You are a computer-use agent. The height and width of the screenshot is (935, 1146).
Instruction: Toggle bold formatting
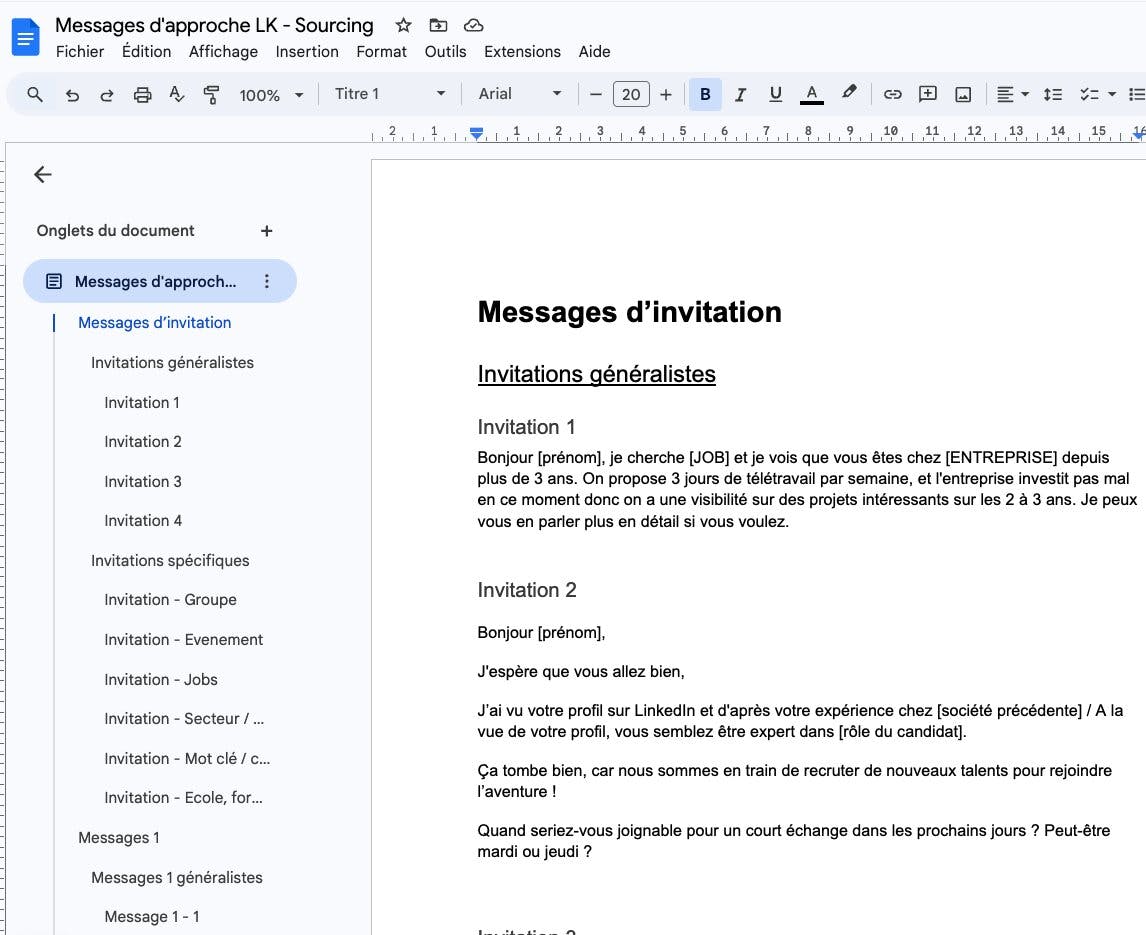[x=705, y=94]
